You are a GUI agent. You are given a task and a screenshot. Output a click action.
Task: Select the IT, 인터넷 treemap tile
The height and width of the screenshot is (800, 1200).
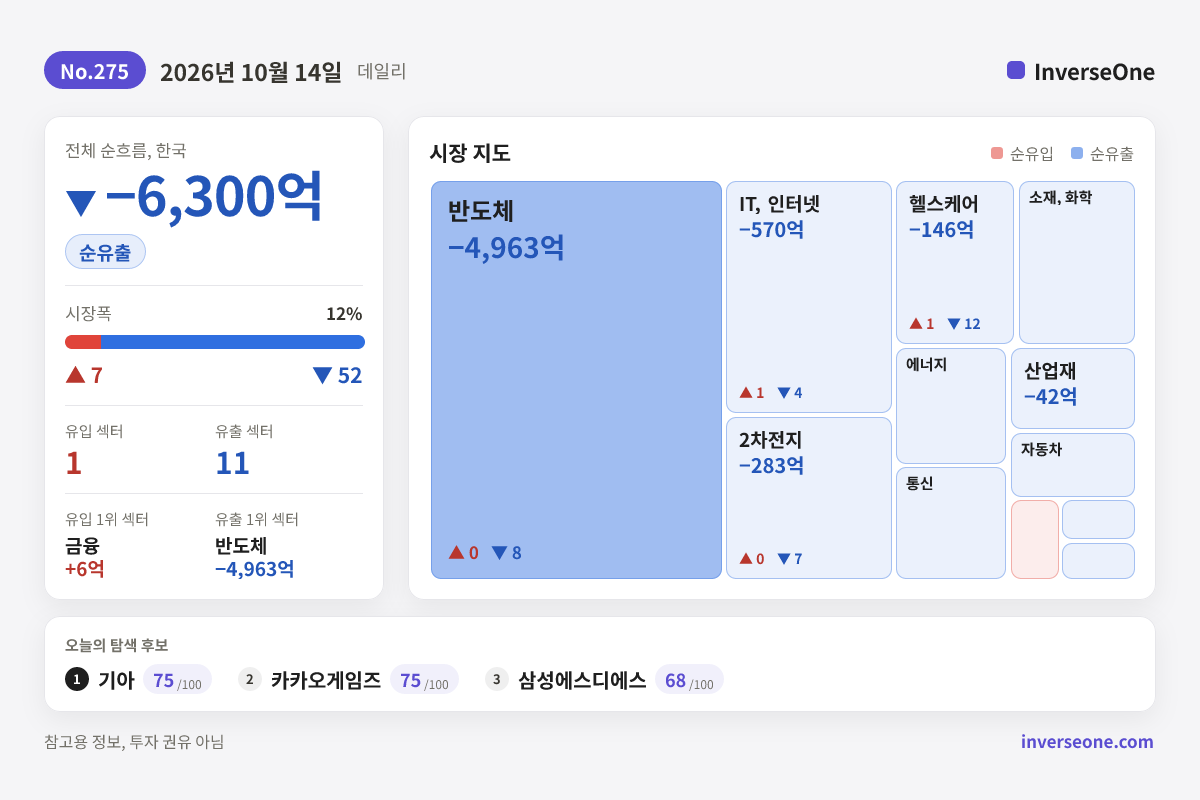tap(809, 297)
